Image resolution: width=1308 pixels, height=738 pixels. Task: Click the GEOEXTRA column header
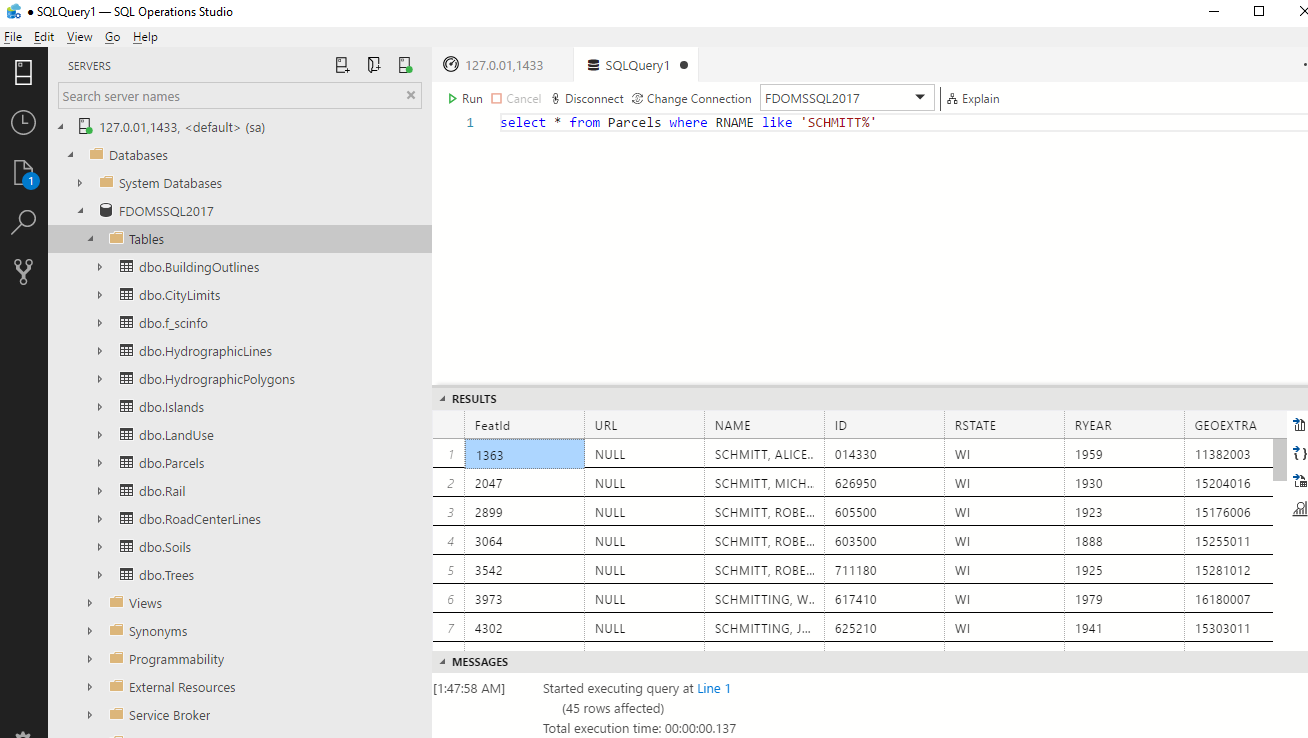coord(1228,425)
